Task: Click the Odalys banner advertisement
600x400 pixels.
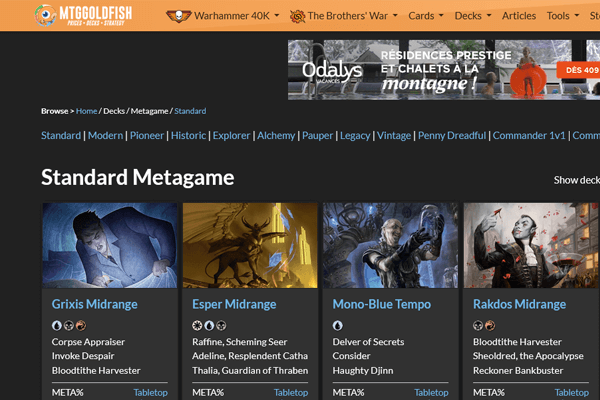Action: point(444,70)
